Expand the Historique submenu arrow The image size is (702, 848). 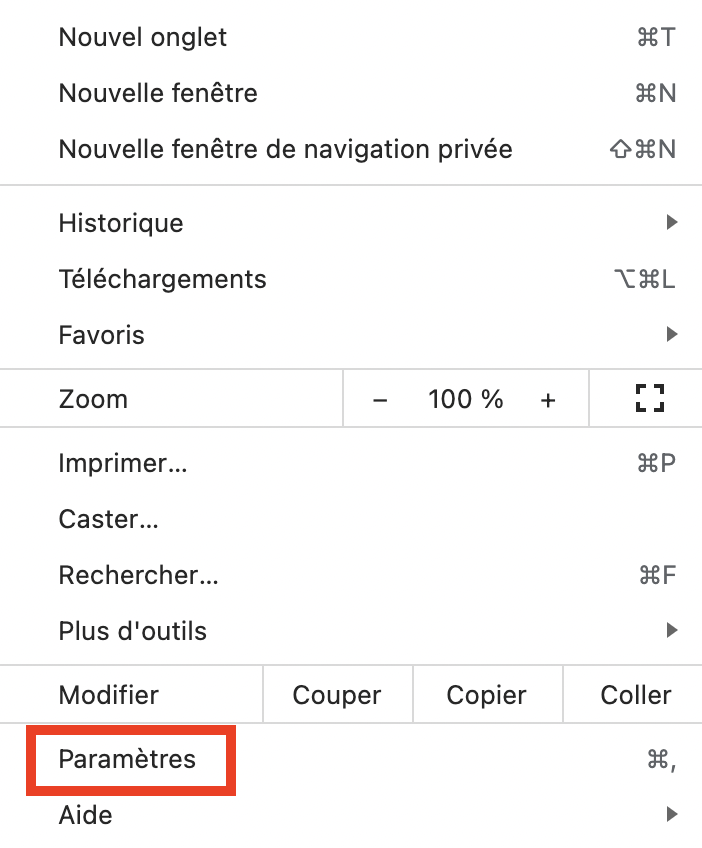[x=672, y=222]
